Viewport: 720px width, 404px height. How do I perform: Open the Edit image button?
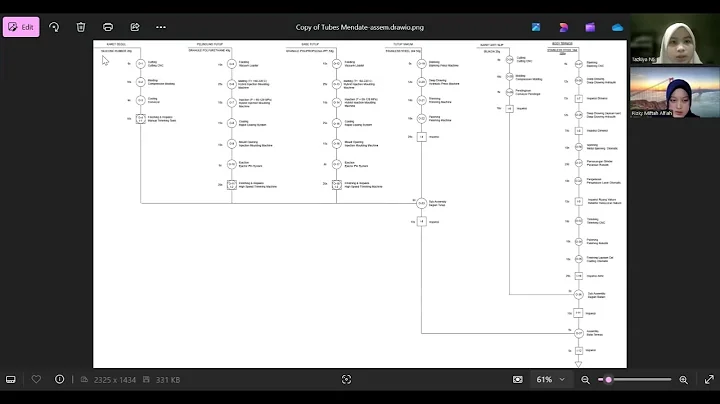click(21, 27)
